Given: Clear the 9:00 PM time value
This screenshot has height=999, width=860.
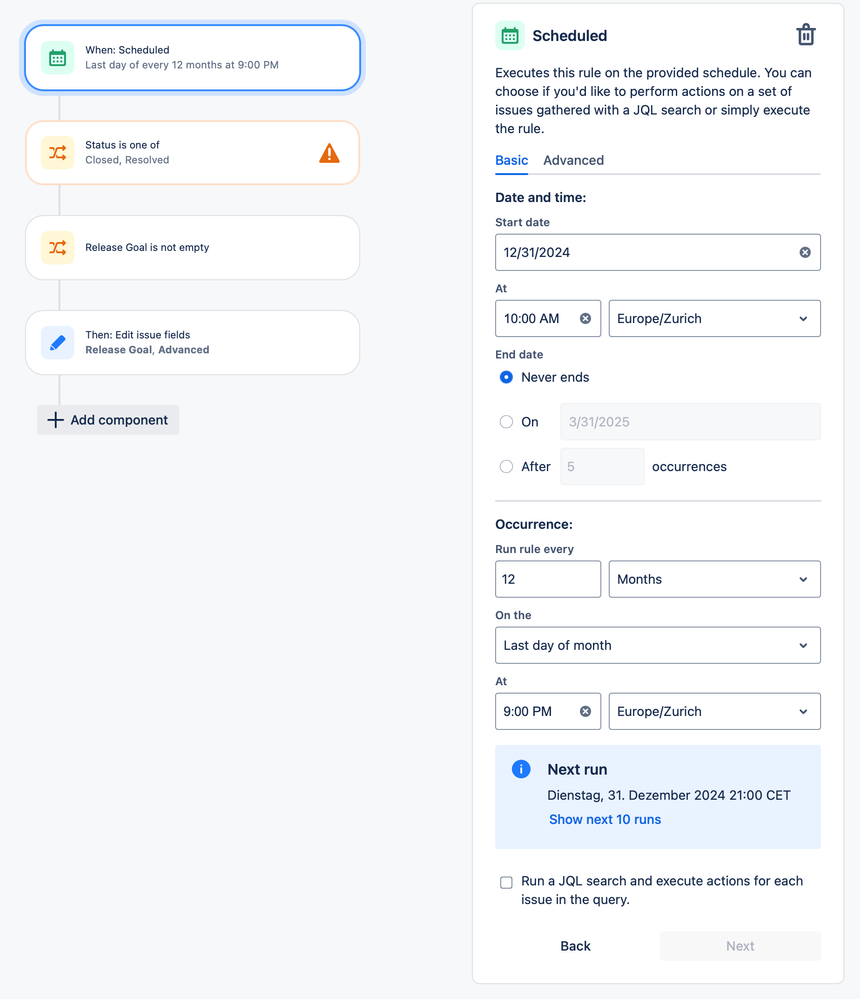Looking at the screenshot, I should 585,712.
